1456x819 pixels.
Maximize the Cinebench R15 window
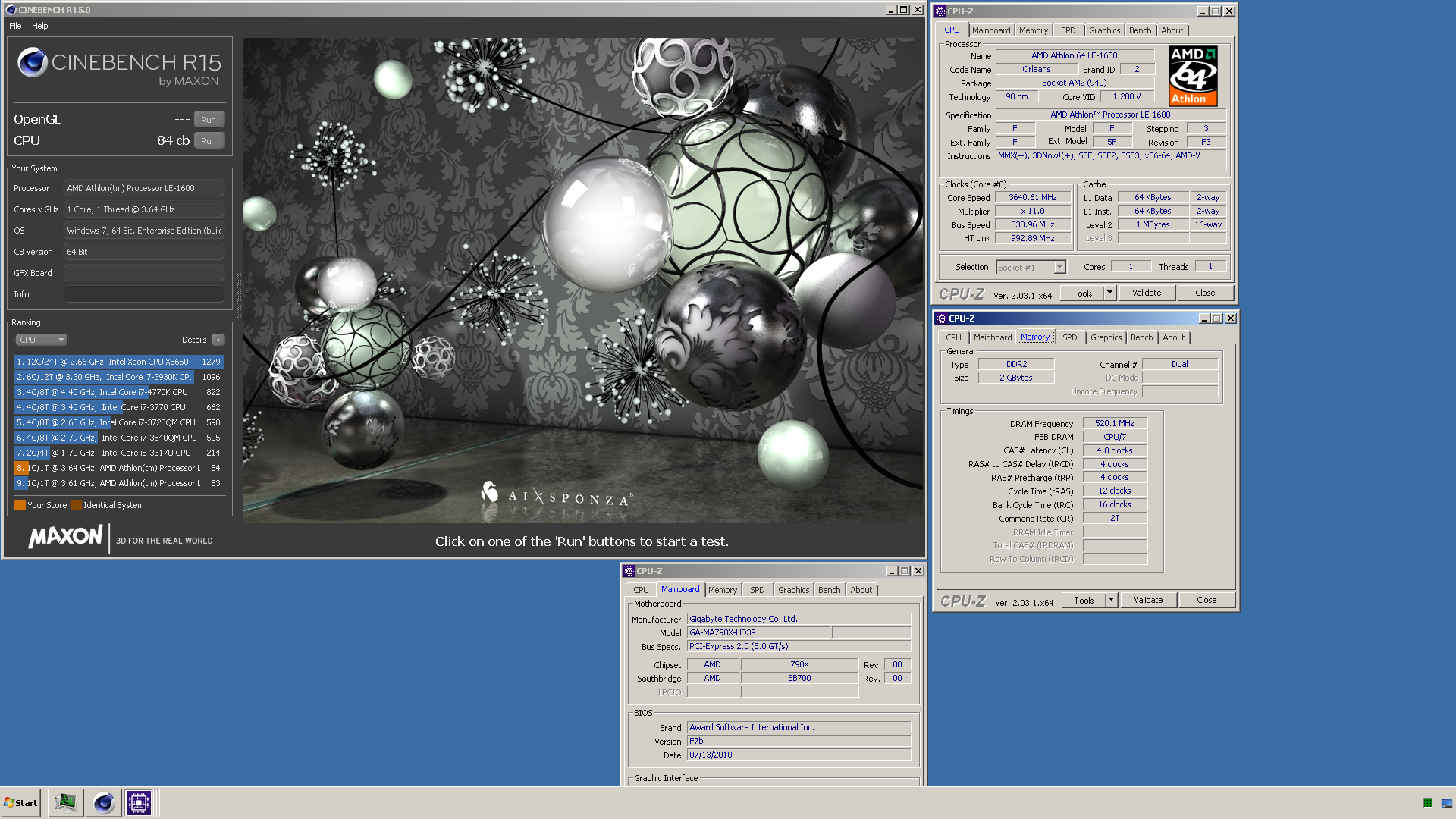coord(903,10)
